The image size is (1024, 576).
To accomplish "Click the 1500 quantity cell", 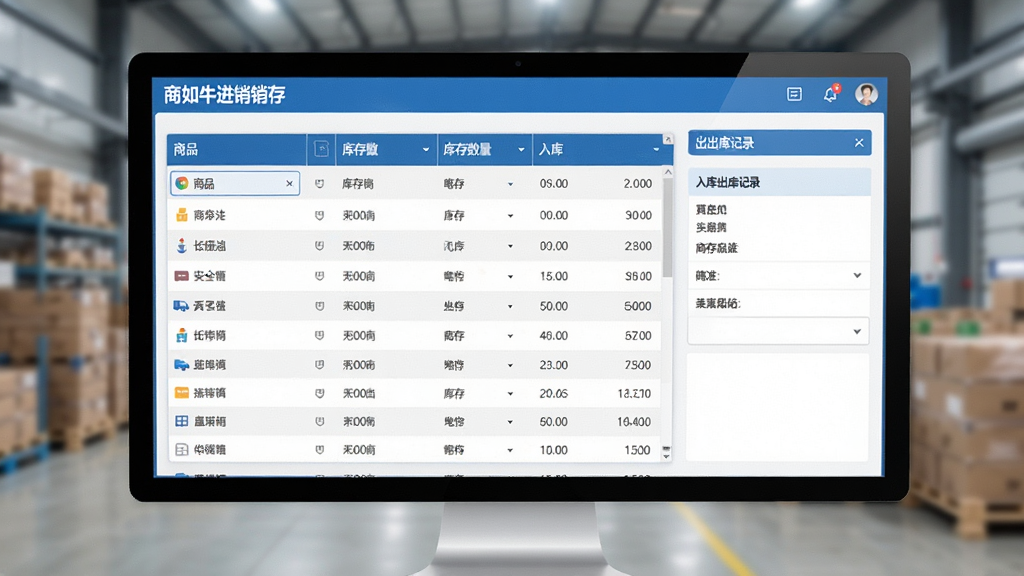I will [637, 449].
